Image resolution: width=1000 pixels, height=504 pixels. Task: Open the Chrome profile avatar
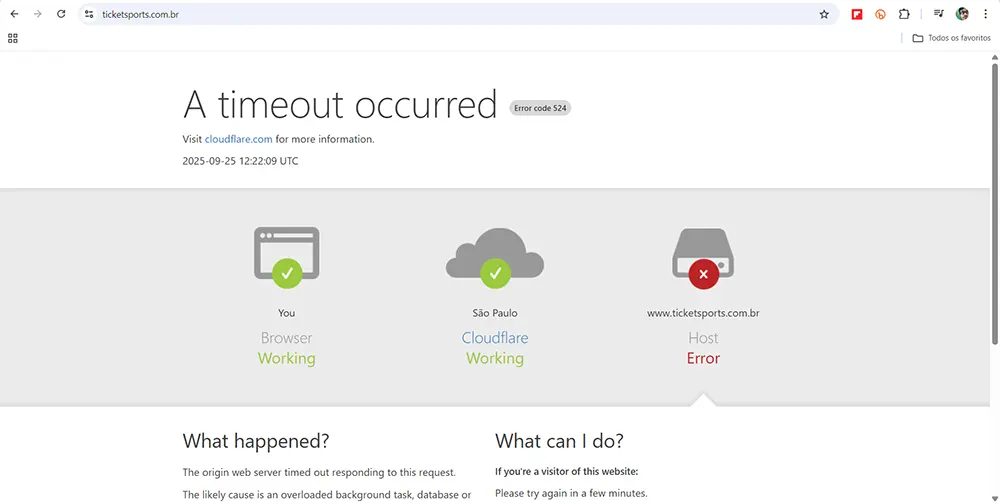962,14
